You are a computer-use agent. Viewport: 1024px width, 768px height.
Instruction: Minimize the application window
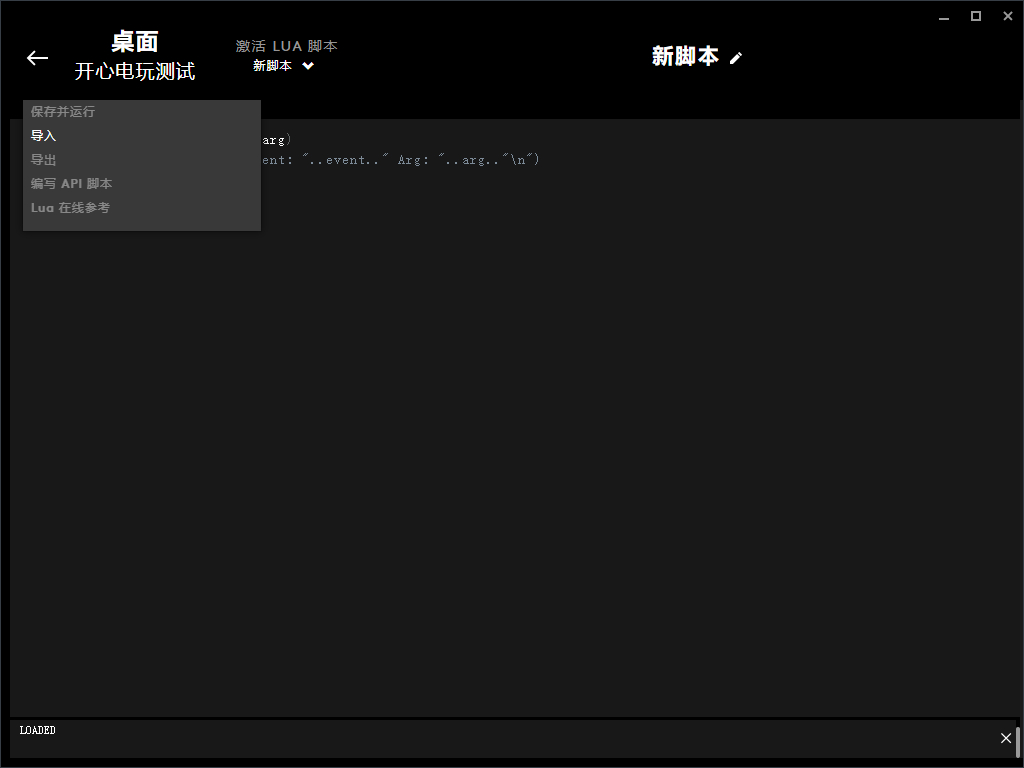945,16
